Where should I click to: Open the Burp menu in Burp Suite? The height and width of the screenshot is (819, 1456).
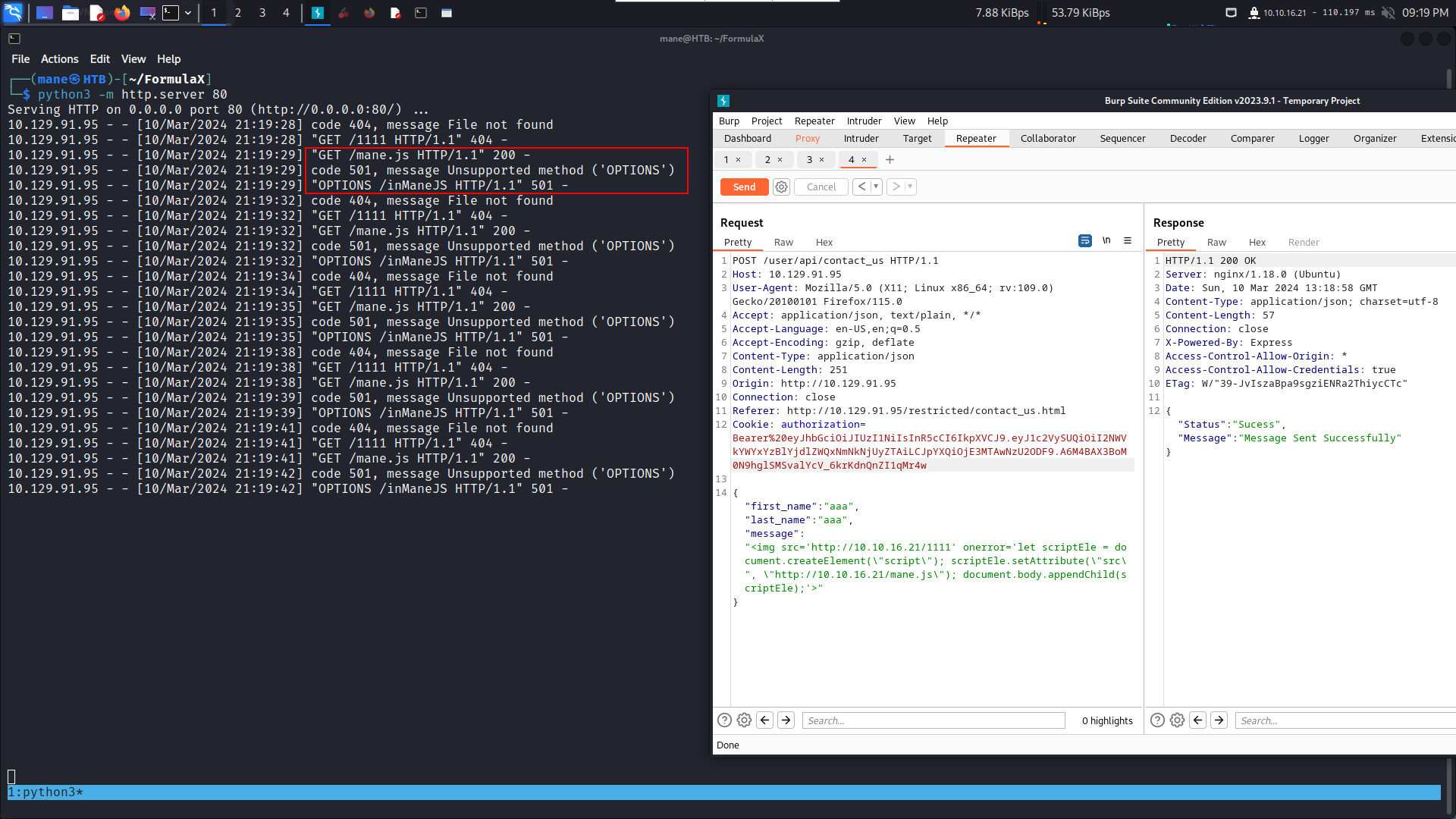click(x=729, y=121)
